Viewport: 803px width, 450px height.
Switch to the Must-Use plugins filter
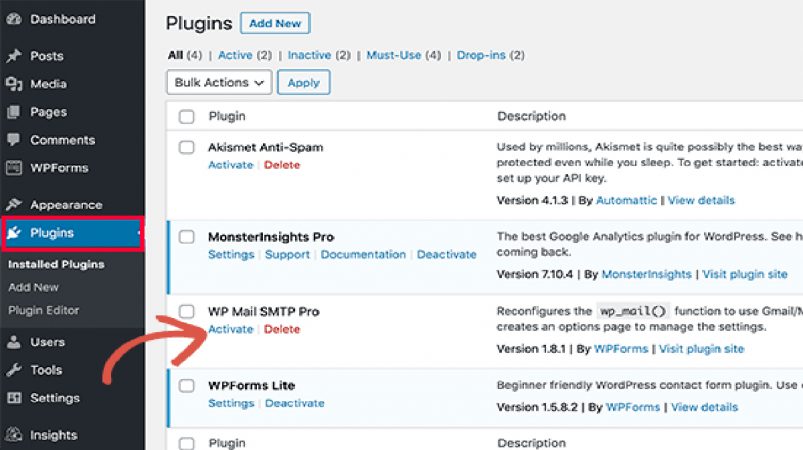pyautogui.click(x=393, y=55)
